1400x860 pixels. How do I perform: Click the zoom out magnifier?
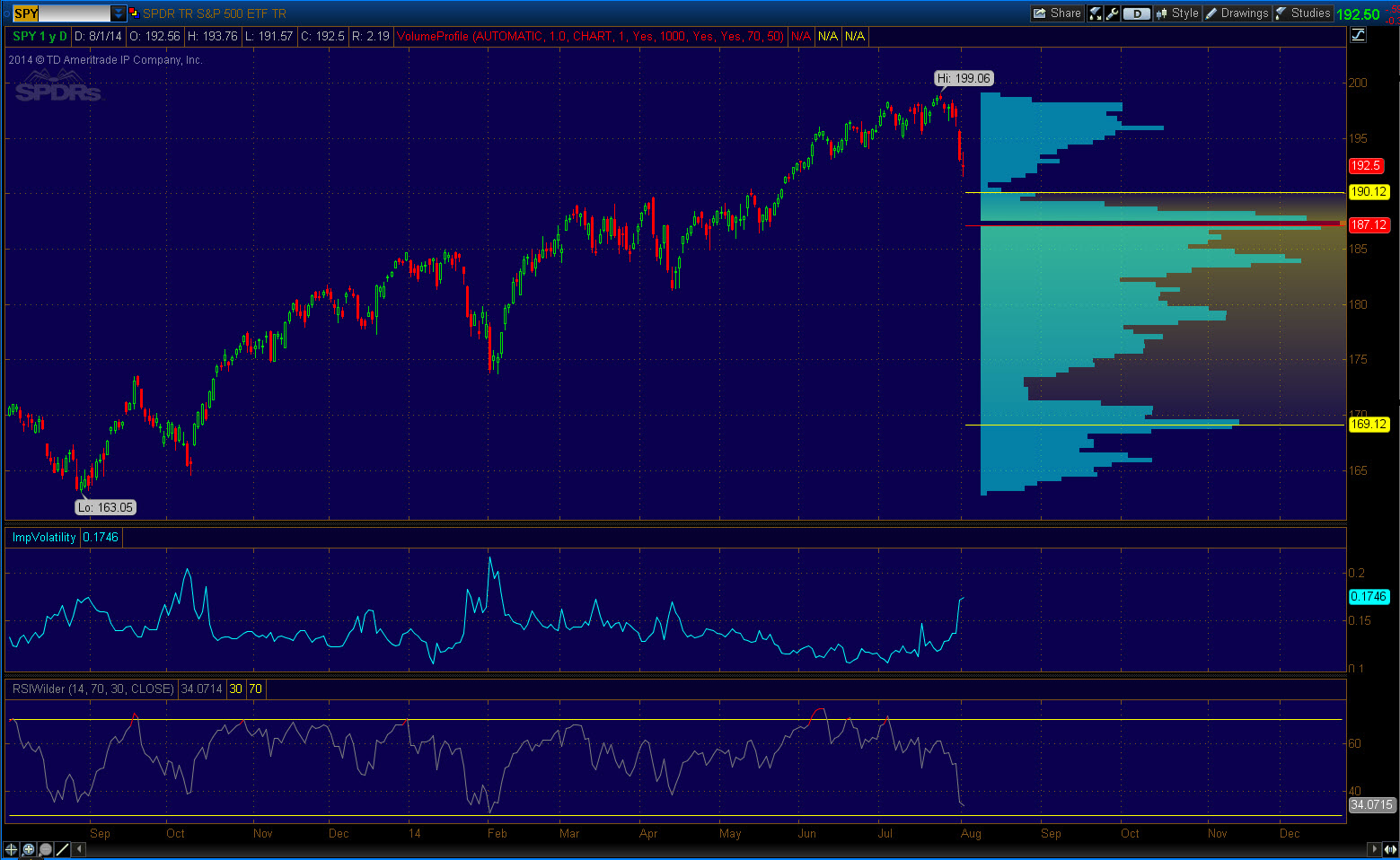[45, 849]
